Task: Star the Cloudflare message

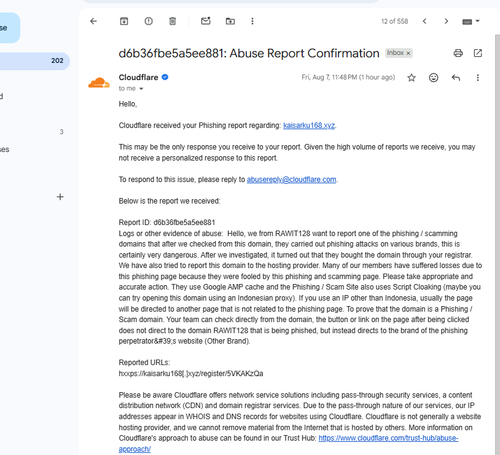Action: 412,78
